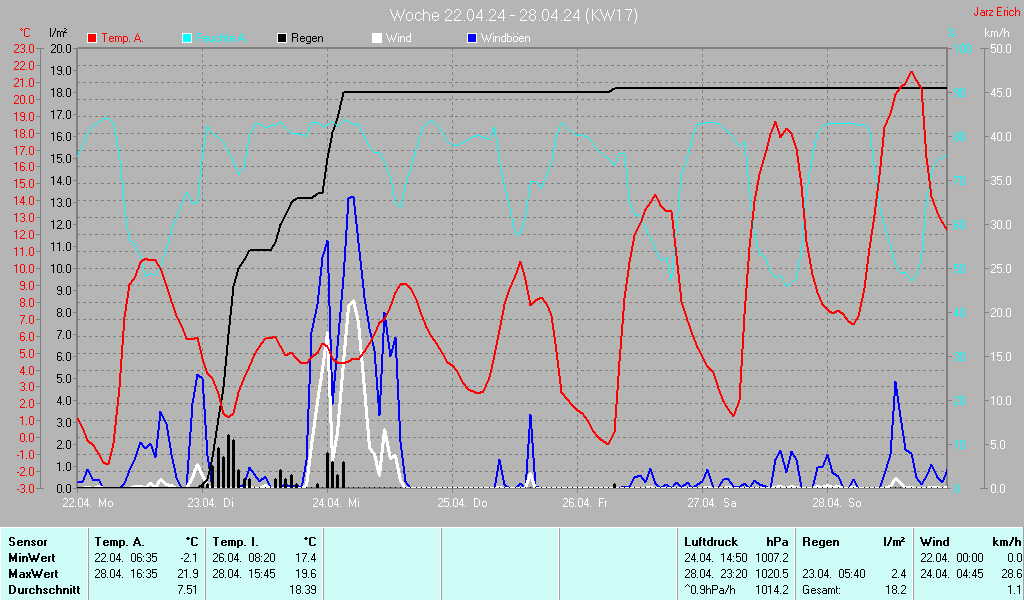
Task: Click the 24.04. 04:45 wind timestamp
Action: tap(952, 574)
